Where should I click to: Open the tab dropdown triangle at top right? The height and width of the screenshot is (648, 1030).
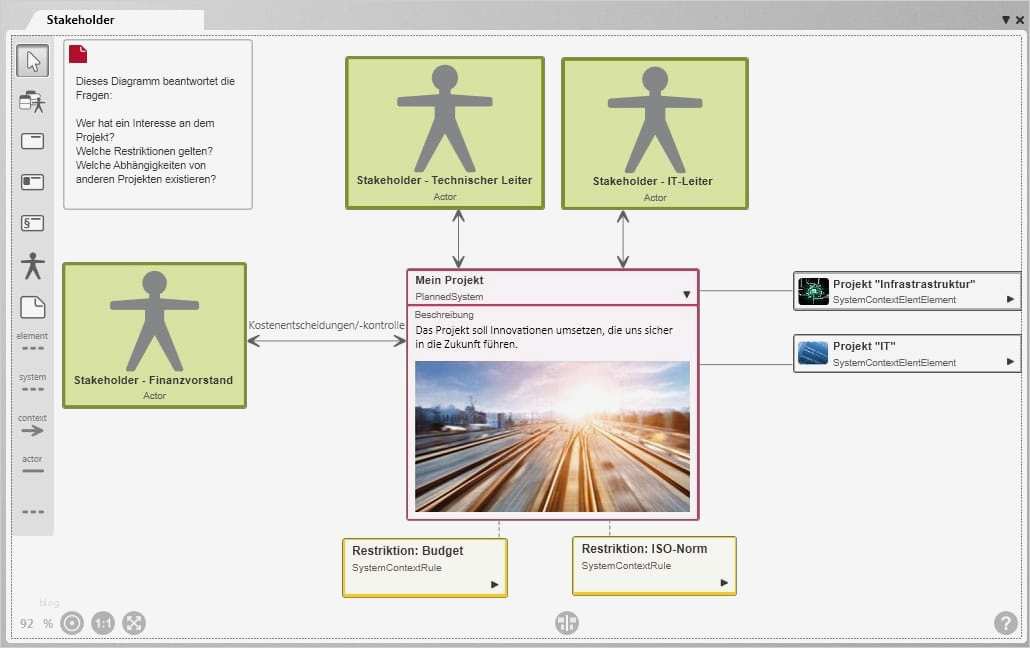[1006, 20]
